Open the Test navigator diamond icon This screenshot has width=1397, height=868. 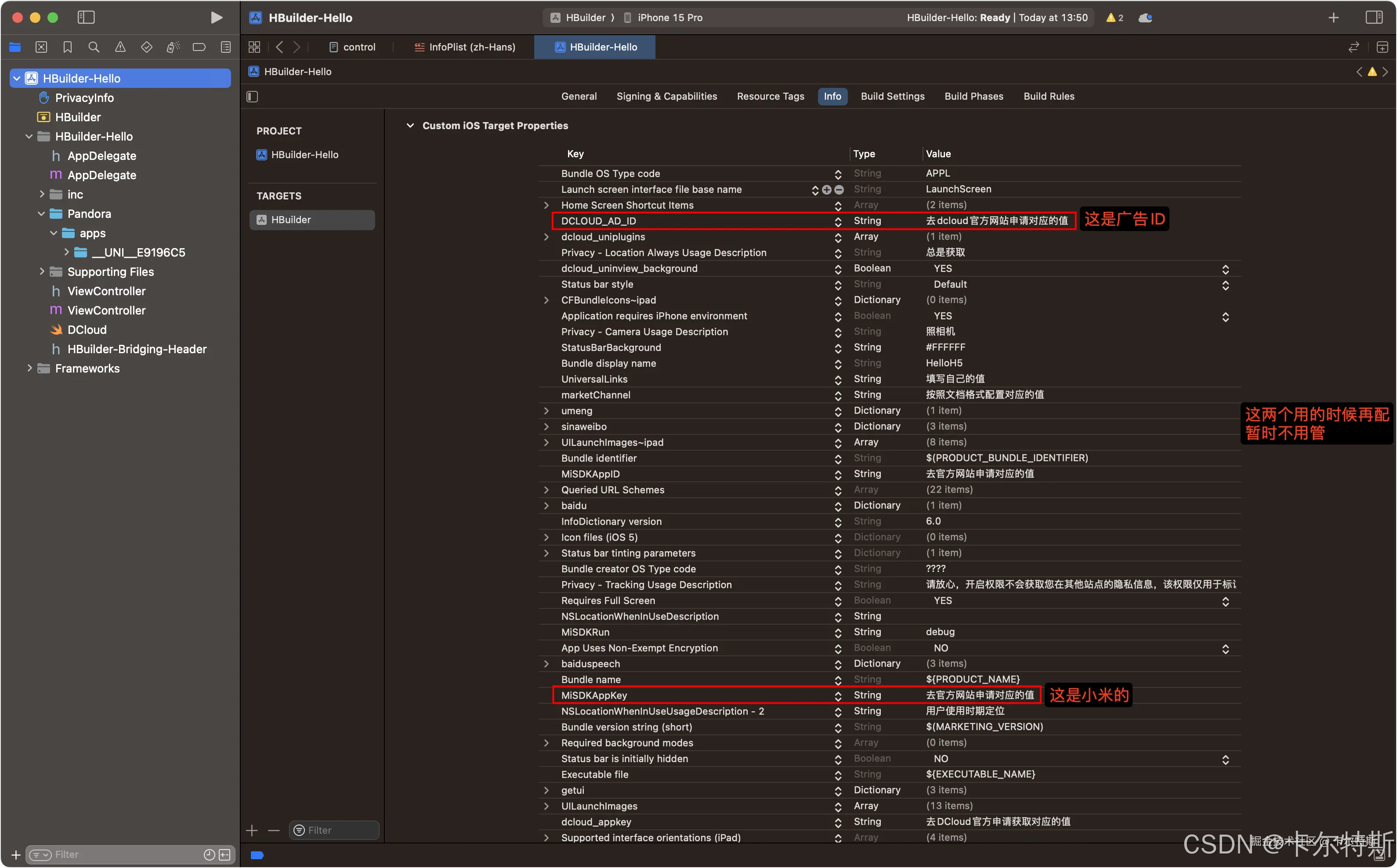click(x=146, y=47)
